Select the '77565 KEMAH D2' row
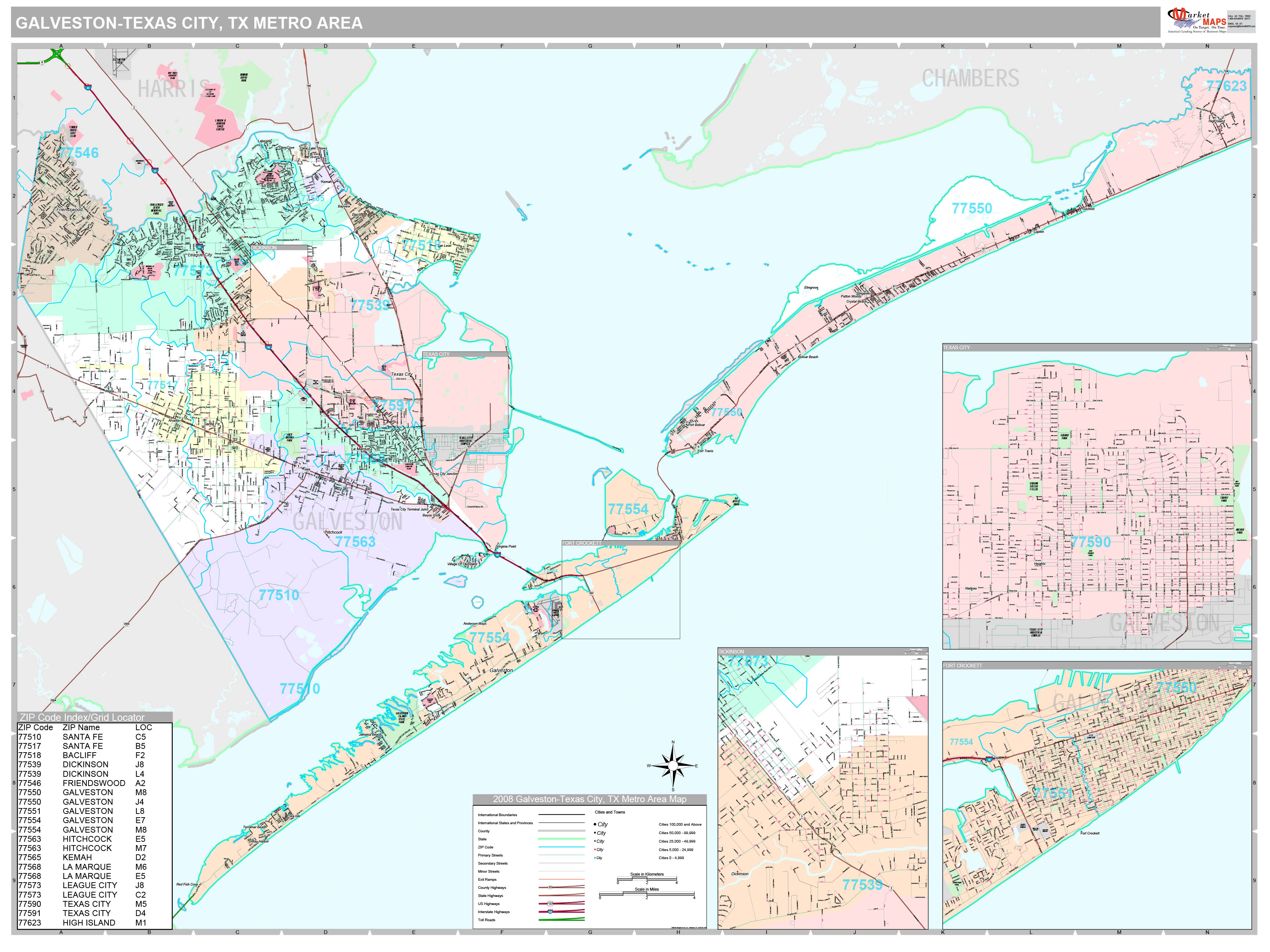 pos(95,857)
